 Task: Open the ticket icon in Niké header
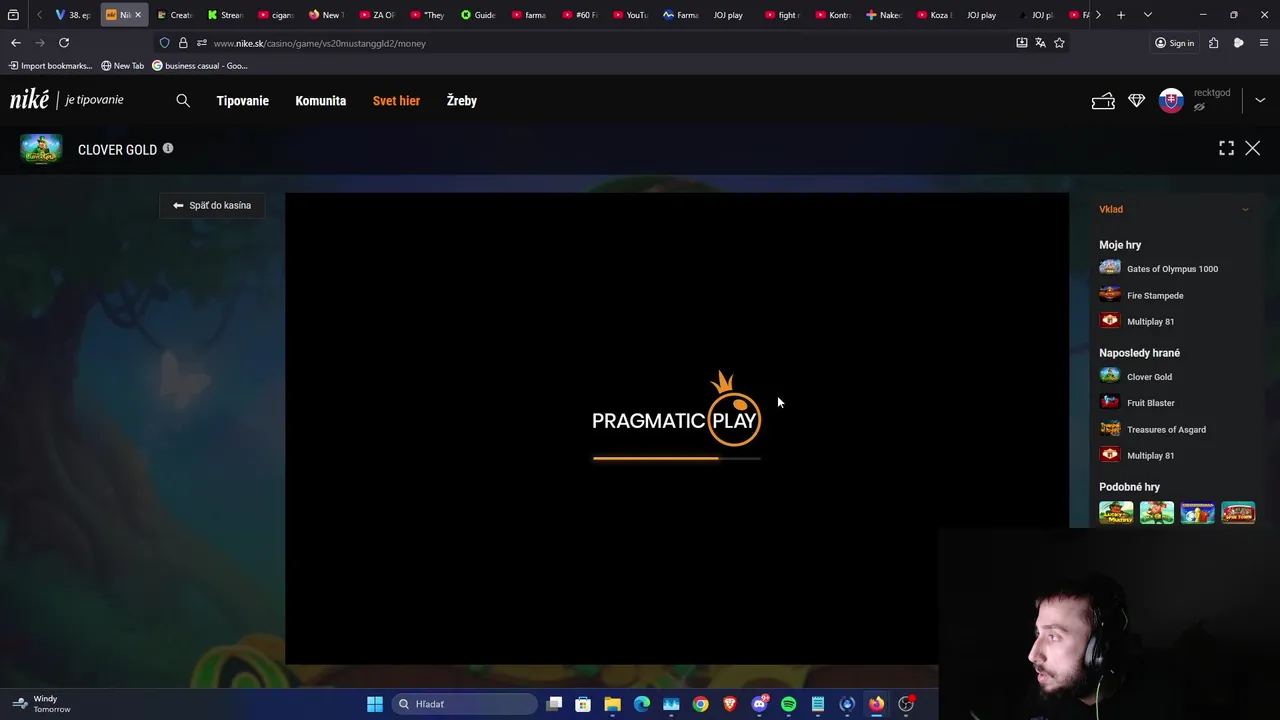(1103, 101)
